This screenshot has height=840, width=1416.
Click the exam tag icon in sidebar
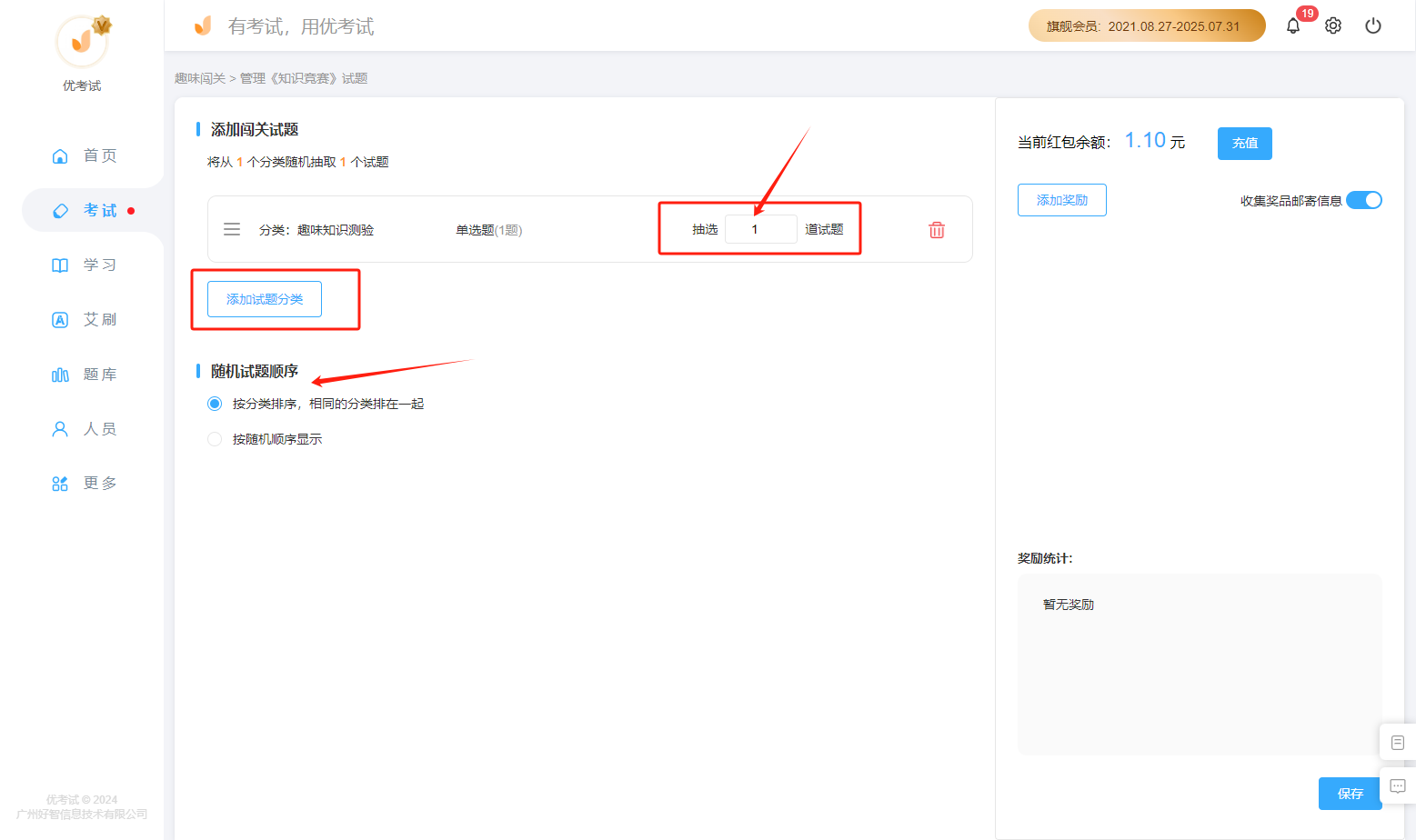point(60,211)
